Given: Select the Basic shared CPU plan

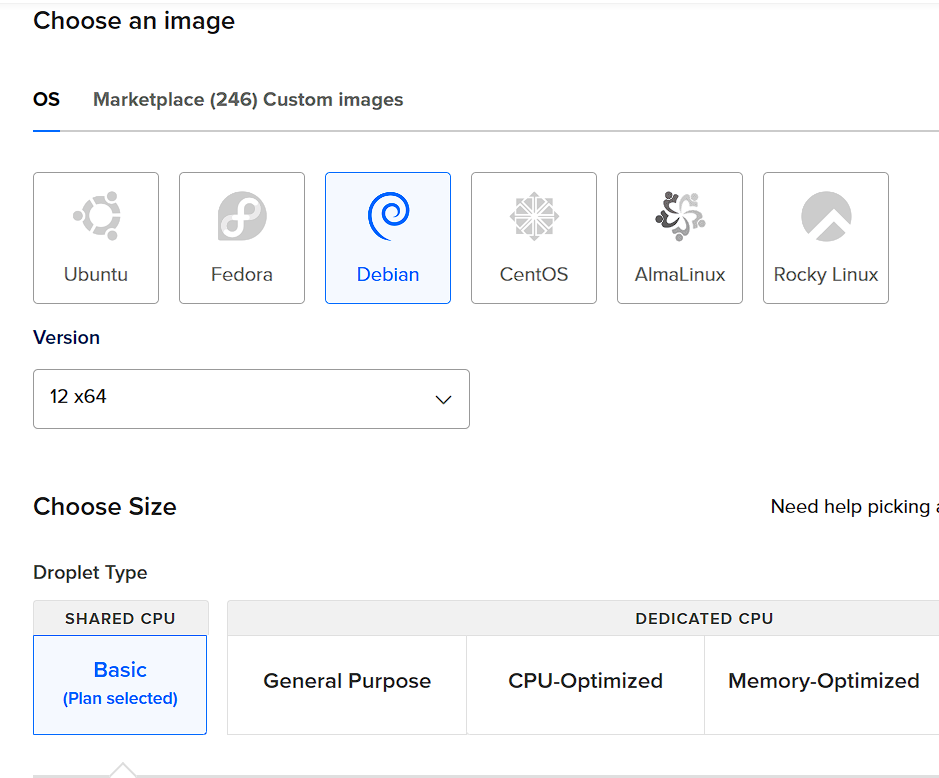Looking at the screenshot, I should [120, 683].
